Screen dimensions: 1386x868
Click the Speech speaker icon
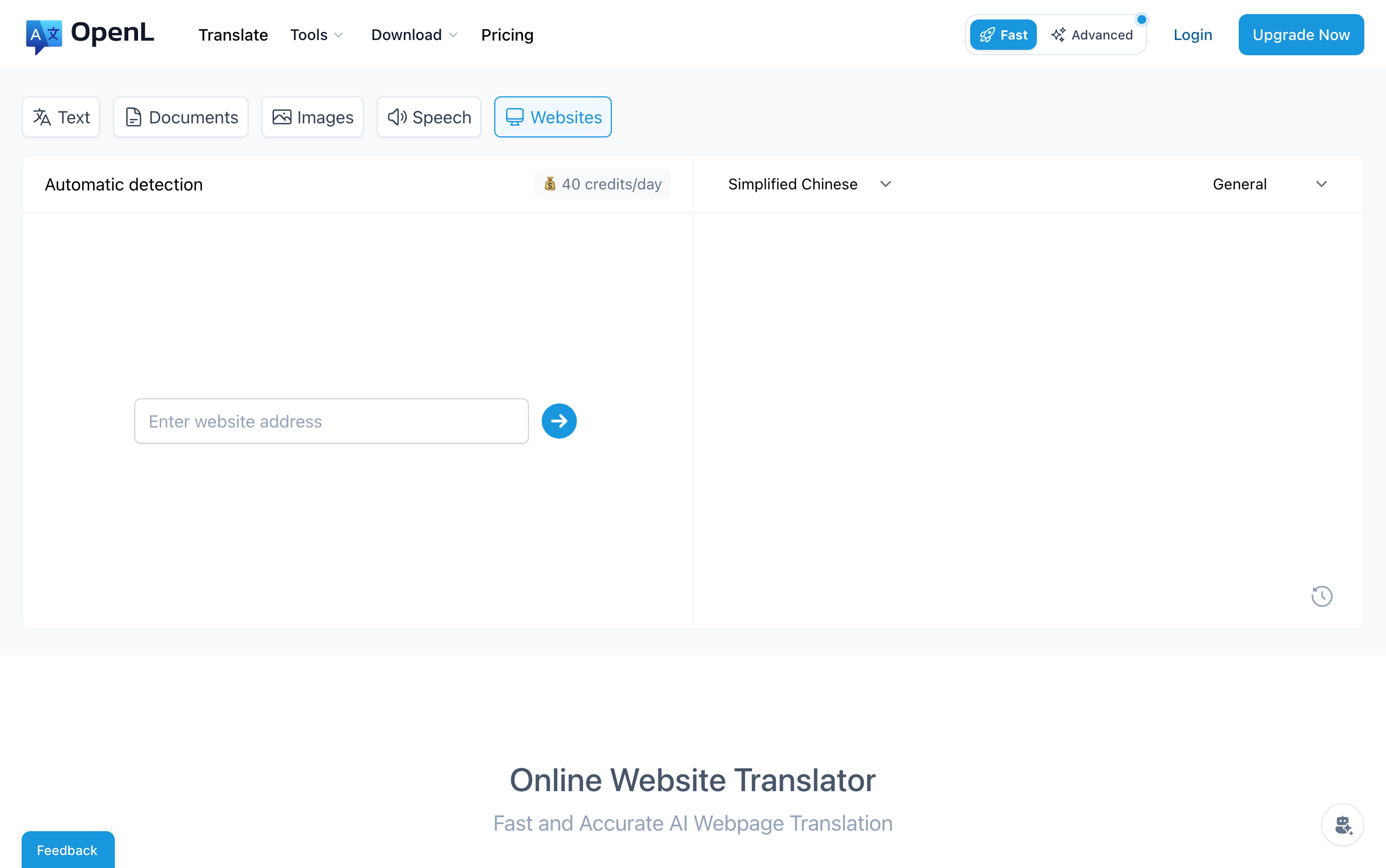(397, 116)
